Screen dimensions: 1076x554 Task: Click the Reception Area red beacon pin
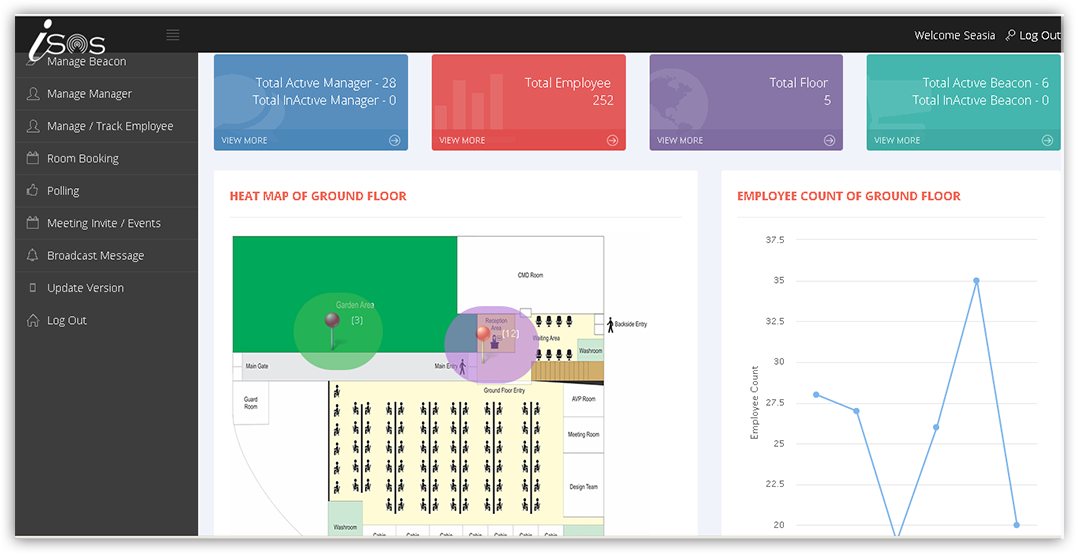point(483,343)
